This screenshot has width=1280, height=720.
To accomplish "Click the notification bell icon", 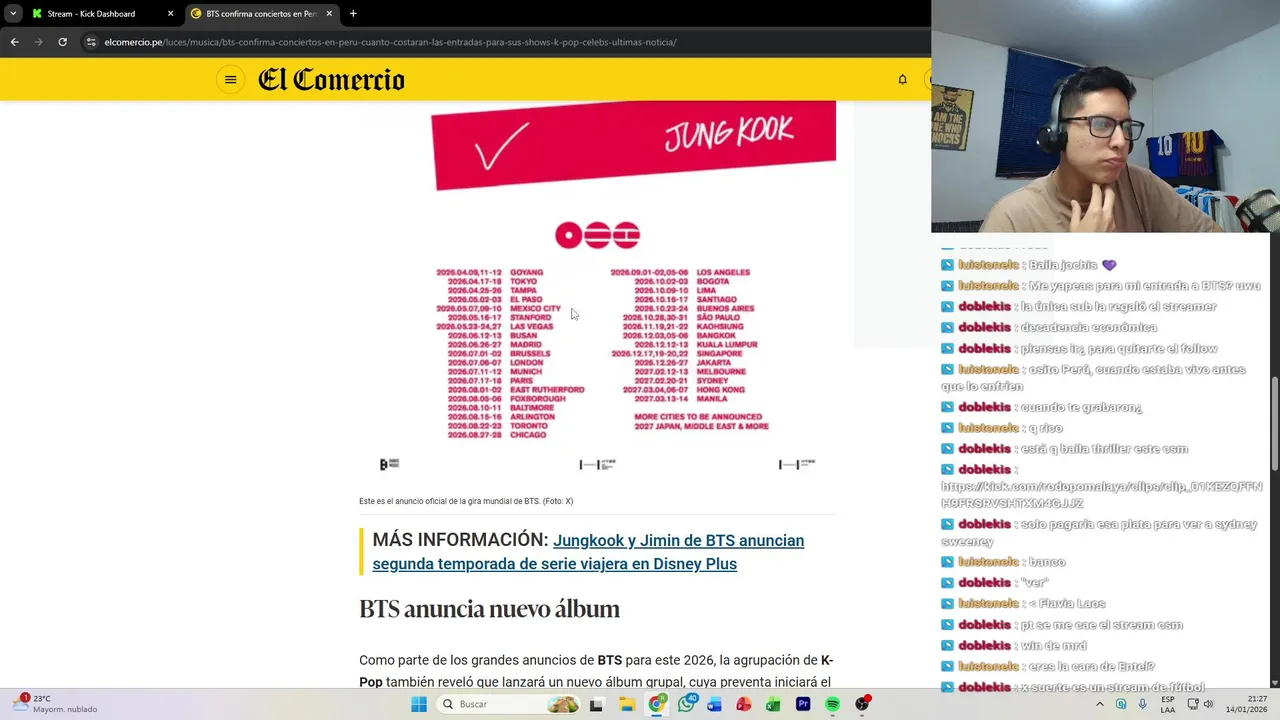I will coord(902,80).
